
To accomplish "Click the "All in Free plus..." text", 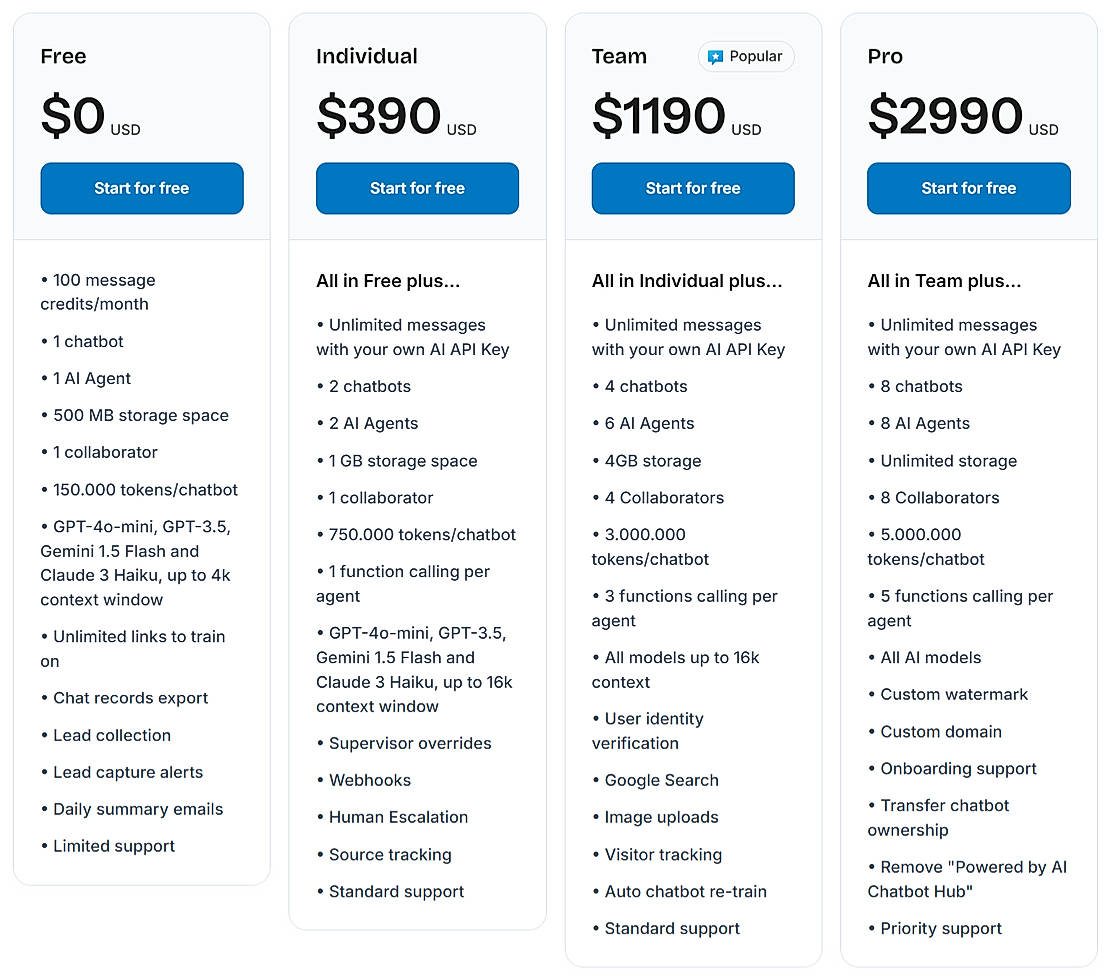I will tap(388, 281).
